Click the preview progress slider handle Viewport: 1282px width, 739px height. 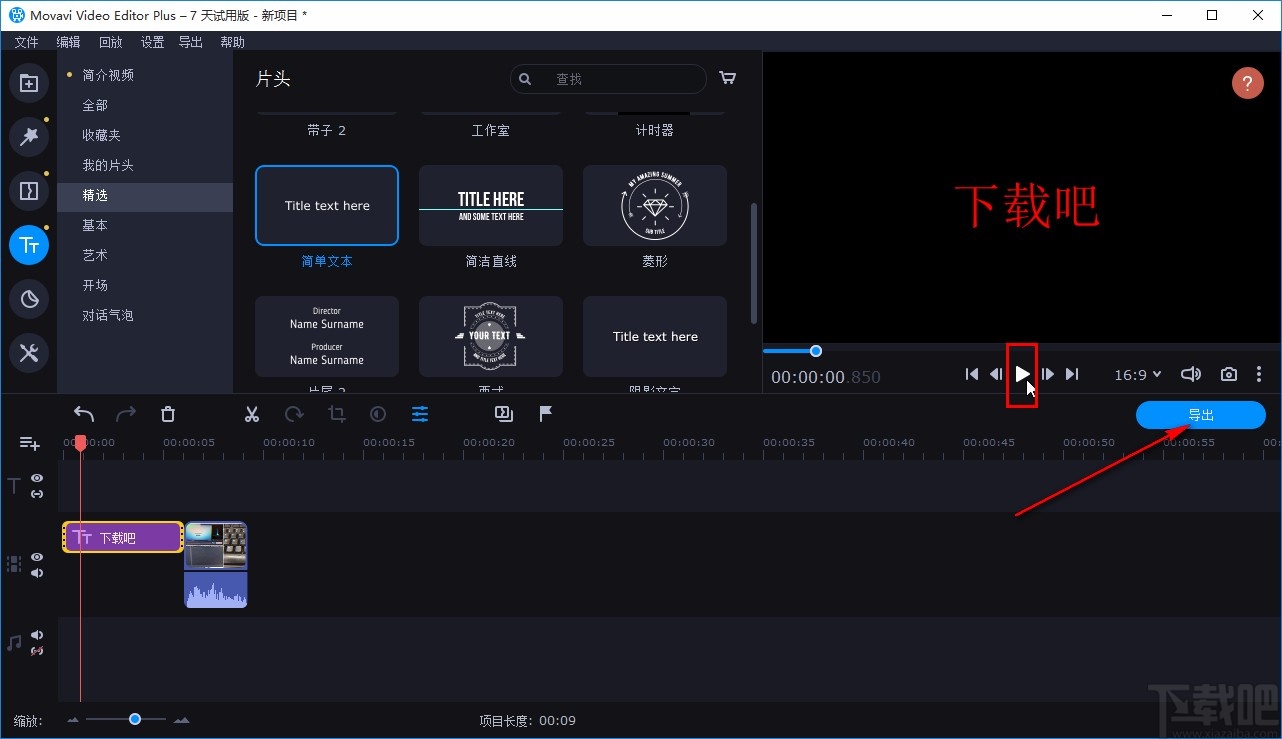[816, 351]
